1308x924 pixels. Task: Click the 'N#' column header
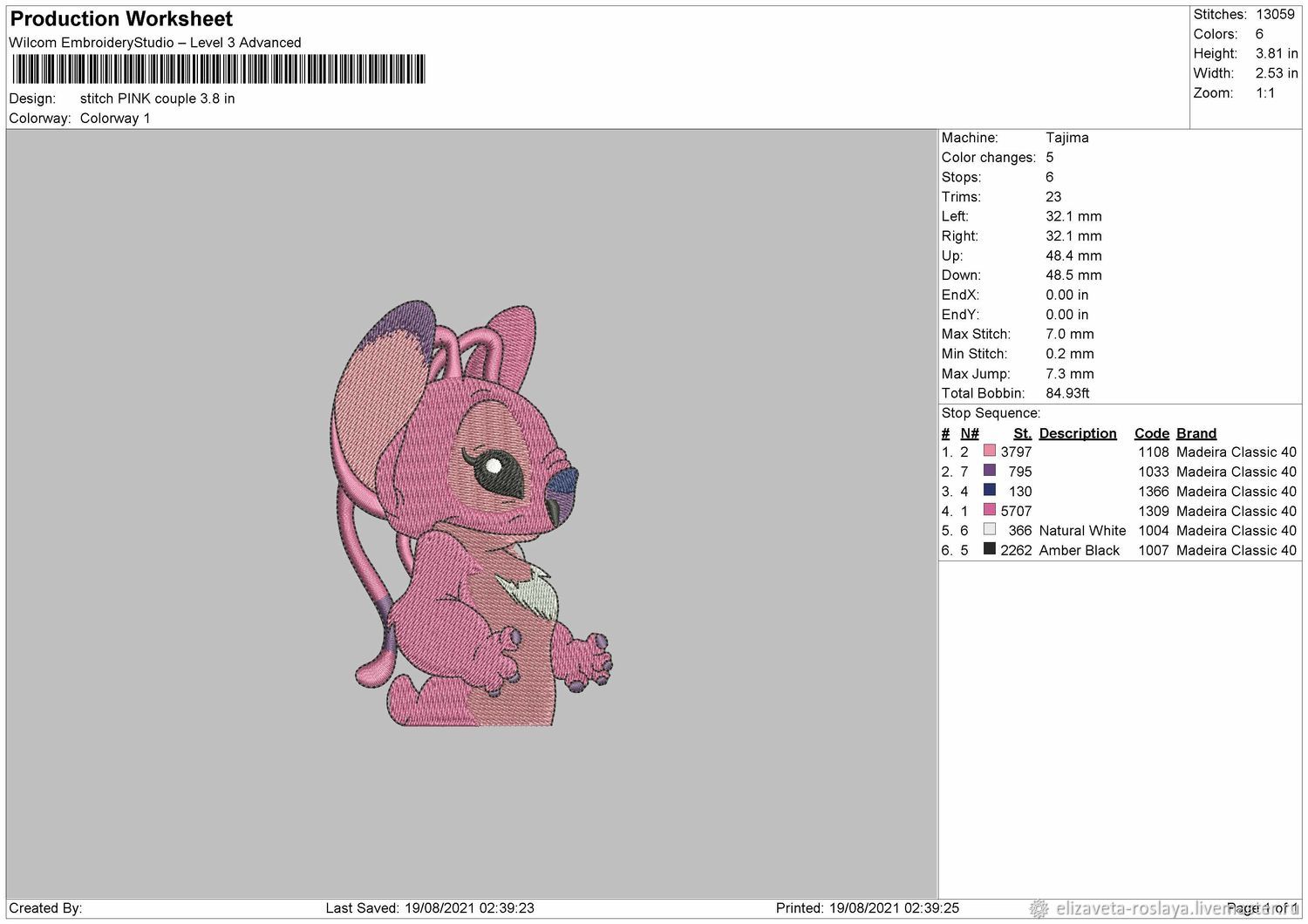pos(970,433)
